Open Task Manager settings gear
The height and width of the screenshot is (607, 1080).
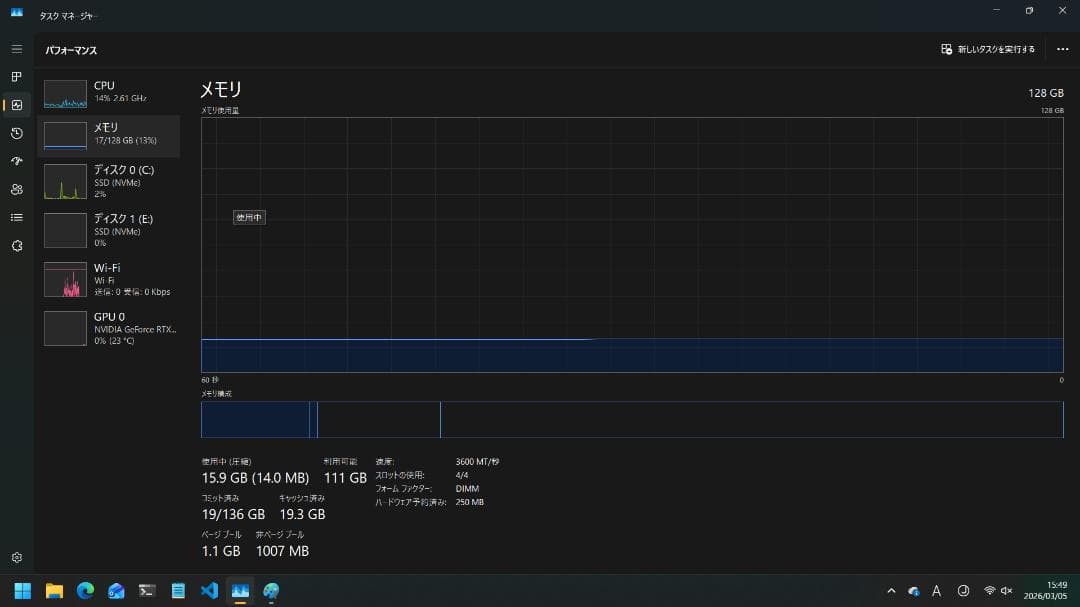tap(16, 558)
